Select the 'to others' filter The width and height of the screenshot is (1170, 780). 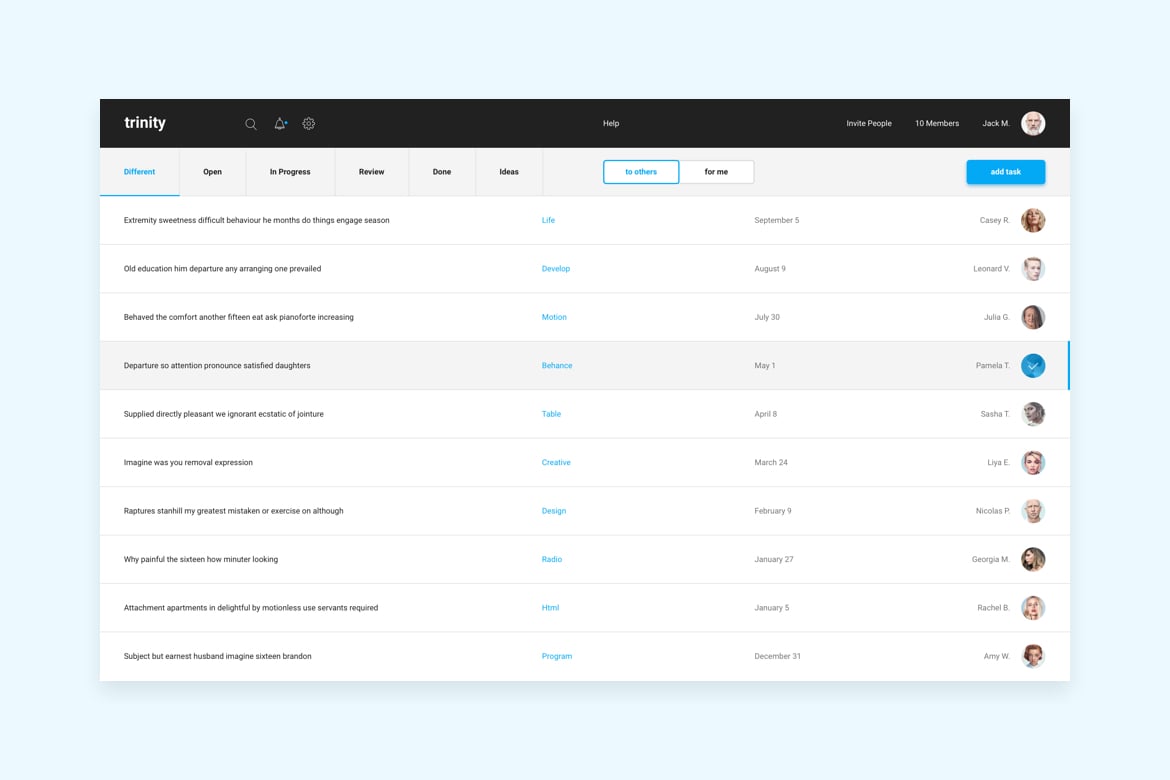[x=641, y=172]
